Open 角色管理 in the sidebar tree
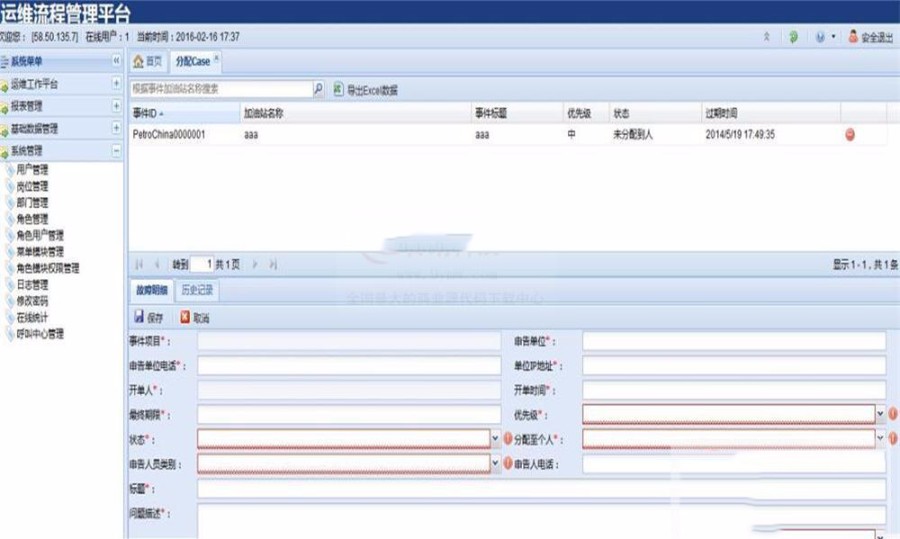Viewport: 900px width, 539px height. click(32, 219)
